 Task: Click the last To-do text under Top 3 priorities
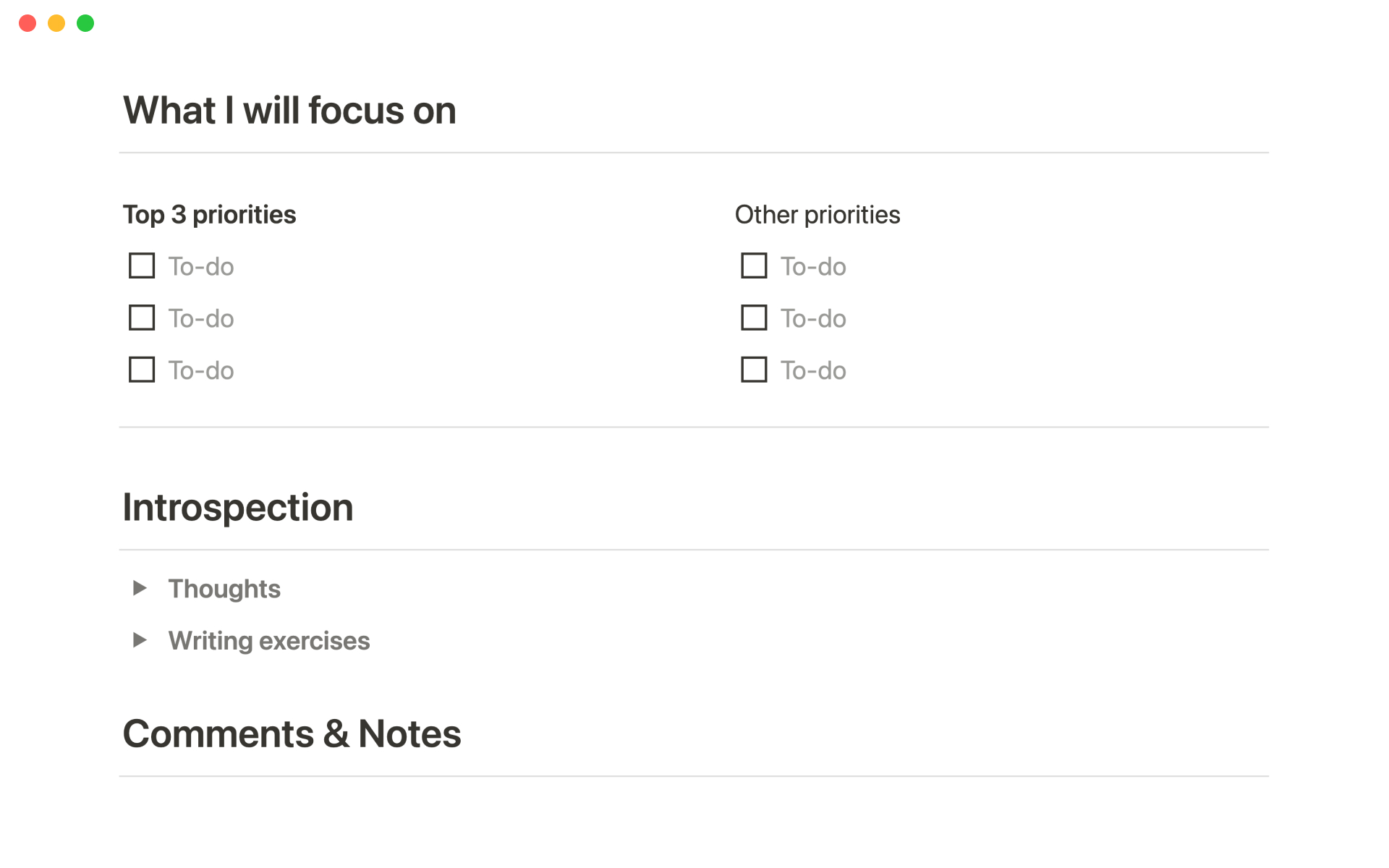[201, 371]
